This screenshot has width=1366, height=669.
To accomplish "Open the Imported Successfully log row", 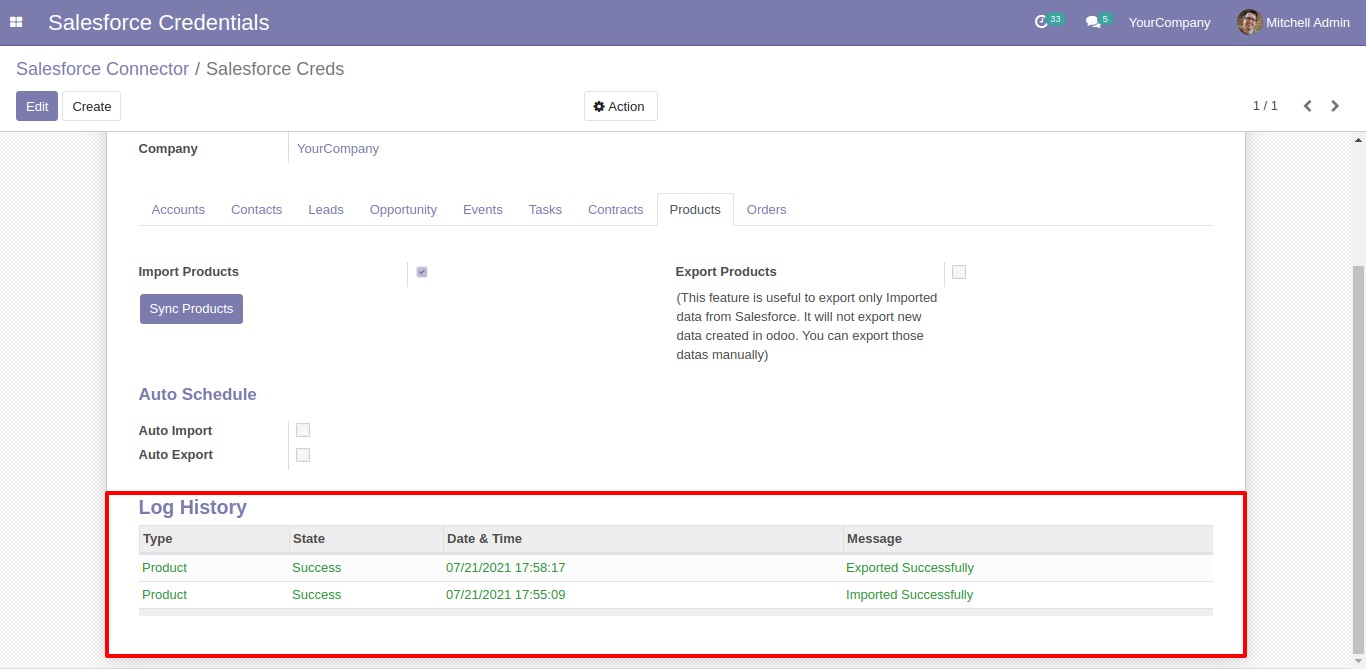I will pyautogui.click(x=676, y=595).
